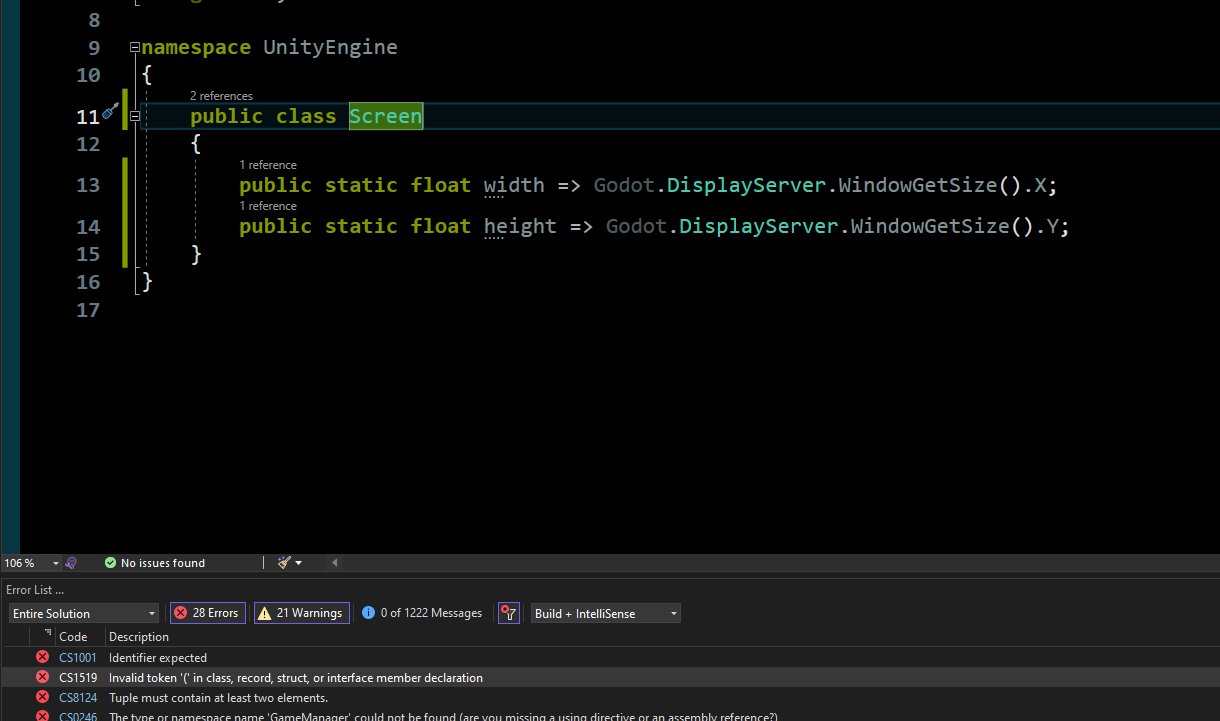Click the 2 references CodeLens above Screen class
The height and width of the screenshot is (721, 1220).
pos(221,96)
